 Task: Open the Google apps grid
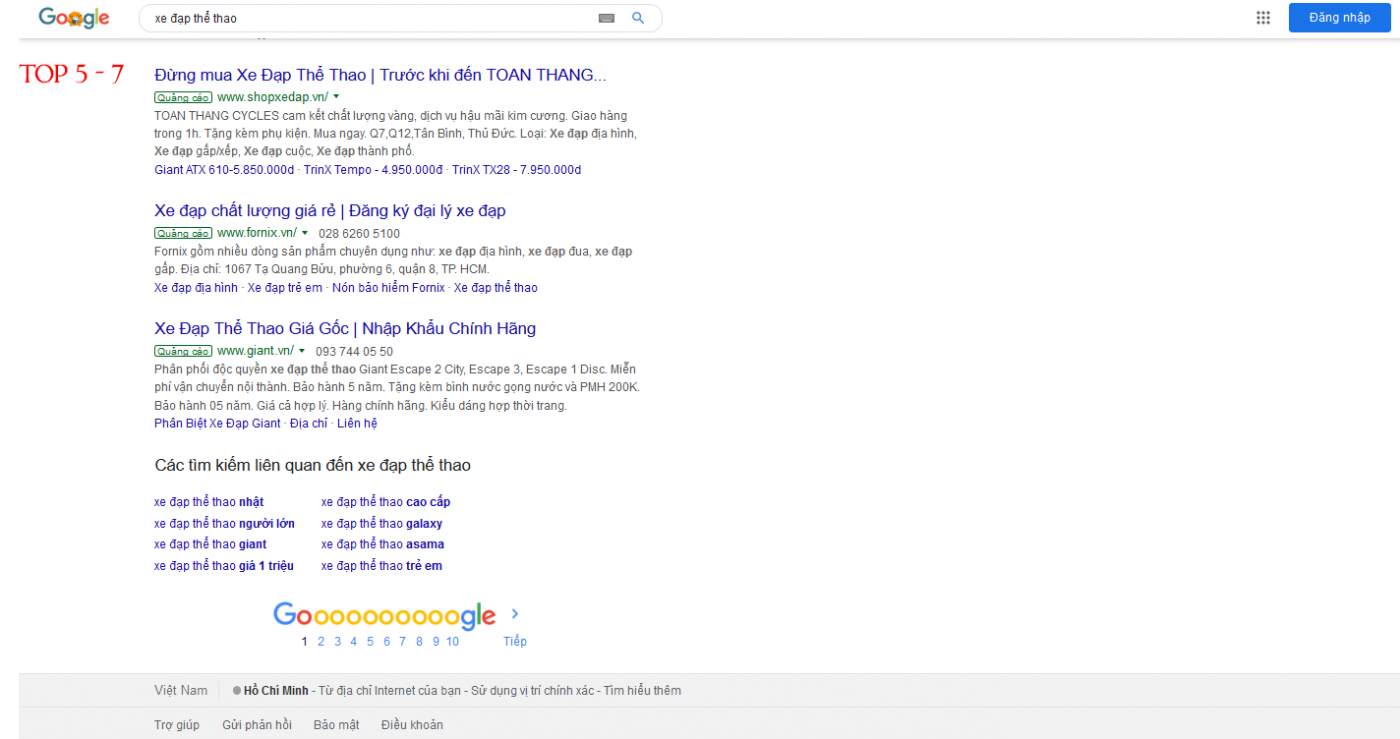[x=1263, y=18]
